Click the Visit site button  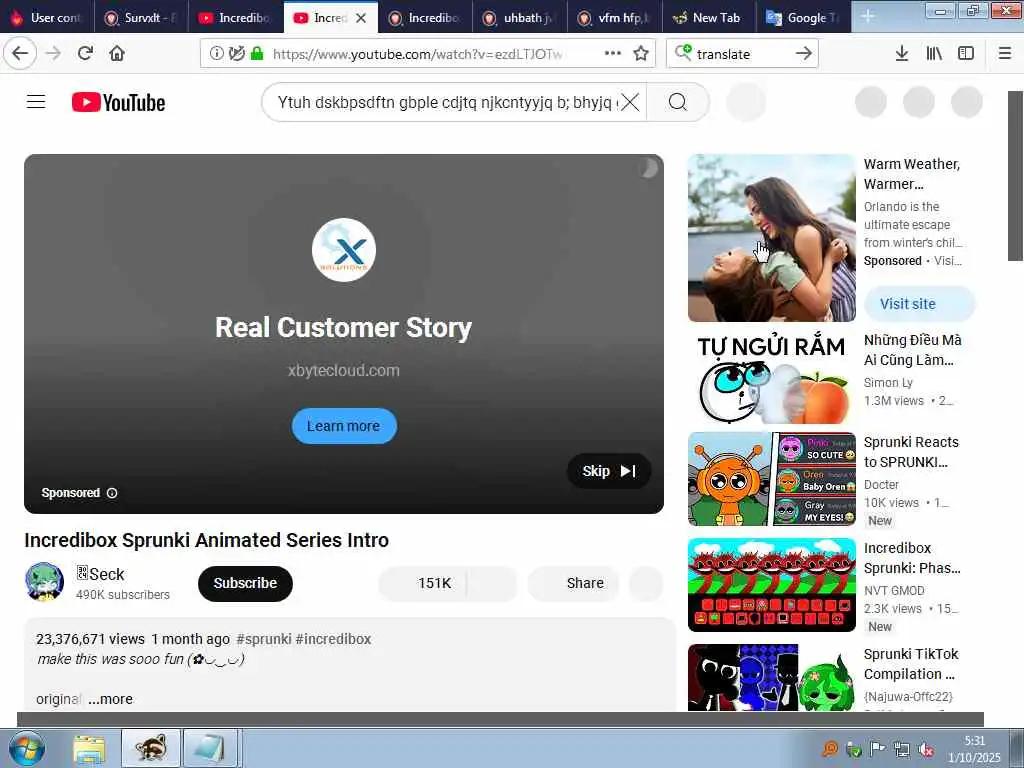click(920, 304)
